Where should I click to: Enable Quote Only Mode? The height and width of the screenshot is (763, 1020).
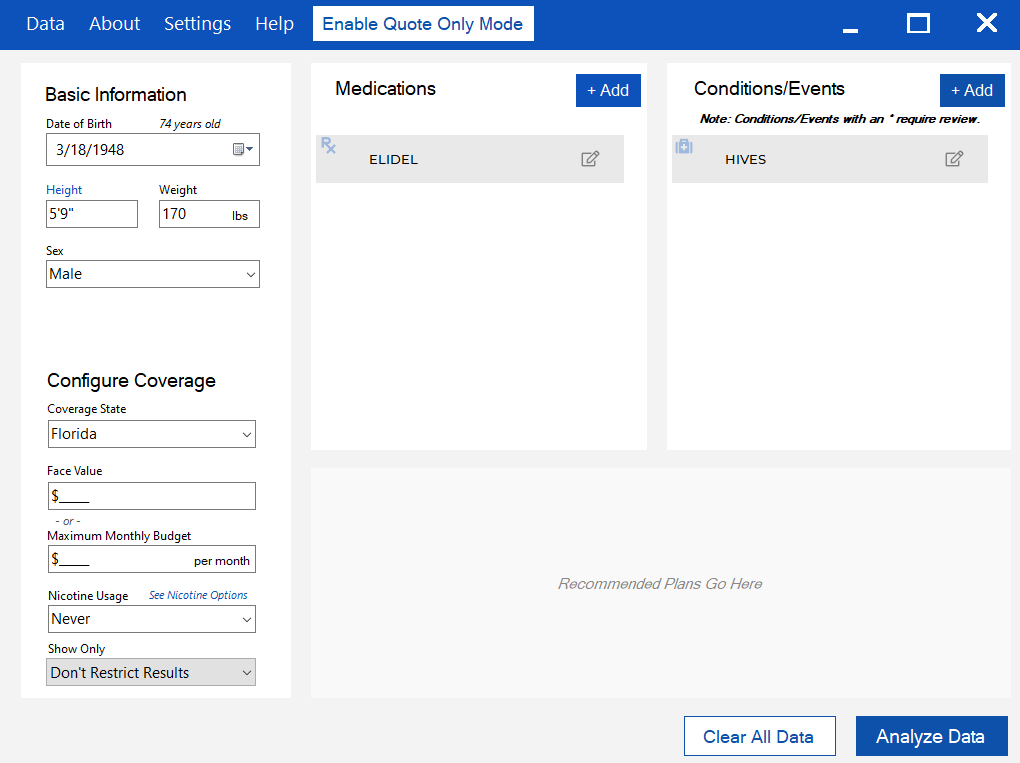pos(422,24)
